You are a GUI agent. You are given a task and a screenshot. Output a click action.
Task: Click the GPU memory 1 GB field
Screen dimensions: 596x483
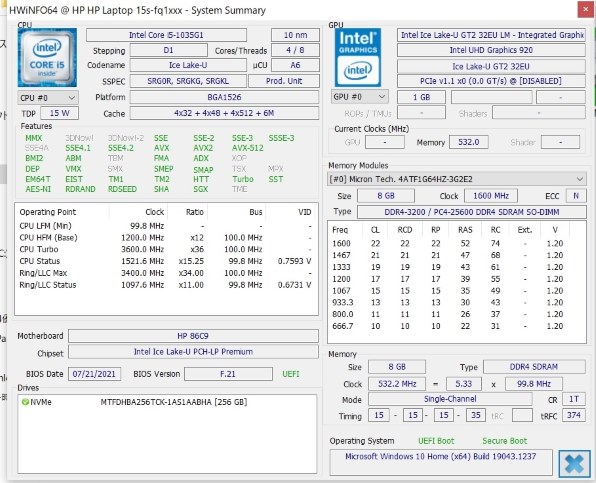[421, 97]
